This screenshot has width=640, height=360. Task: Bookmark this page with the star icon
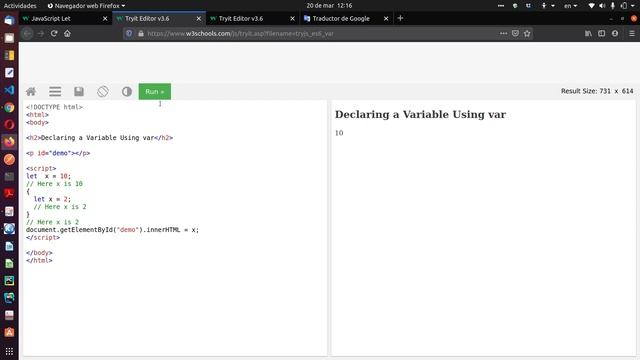pos(527,33)
